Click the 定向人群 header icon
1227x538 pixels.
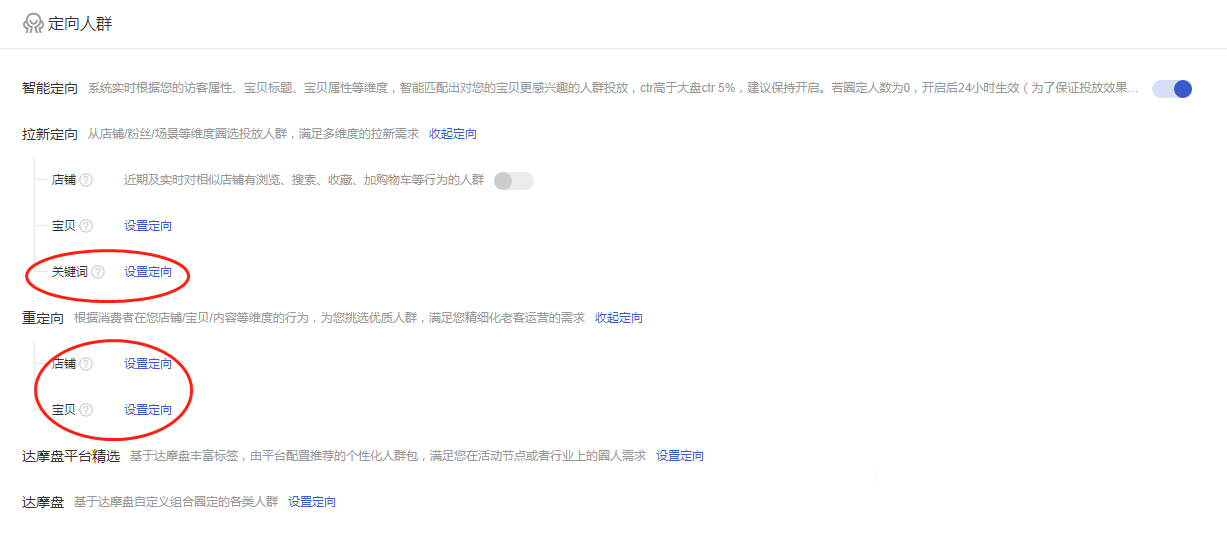(x=33, y=23)
